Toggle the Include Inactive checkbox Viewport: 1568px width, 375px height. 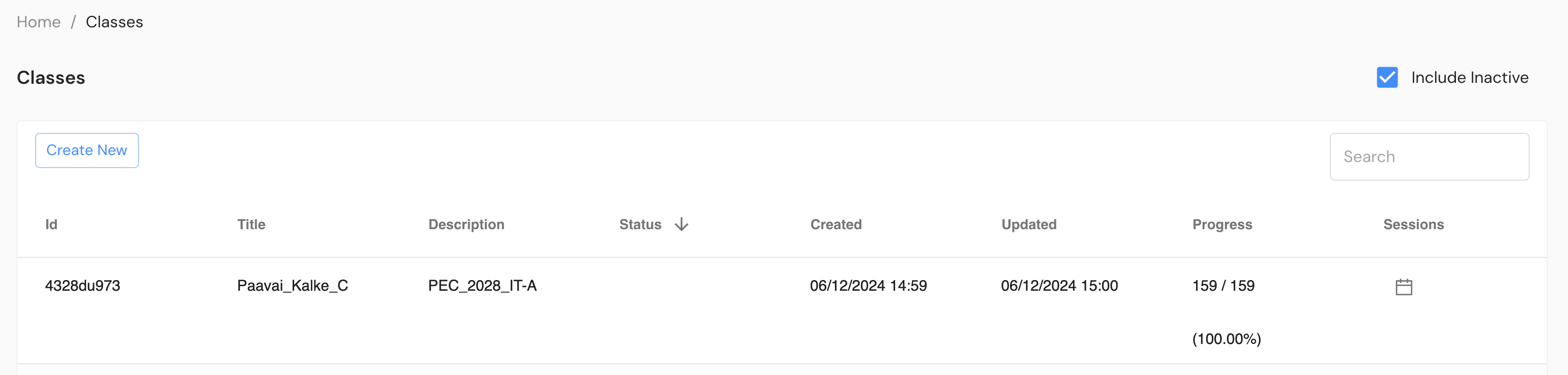[1386, 77]
